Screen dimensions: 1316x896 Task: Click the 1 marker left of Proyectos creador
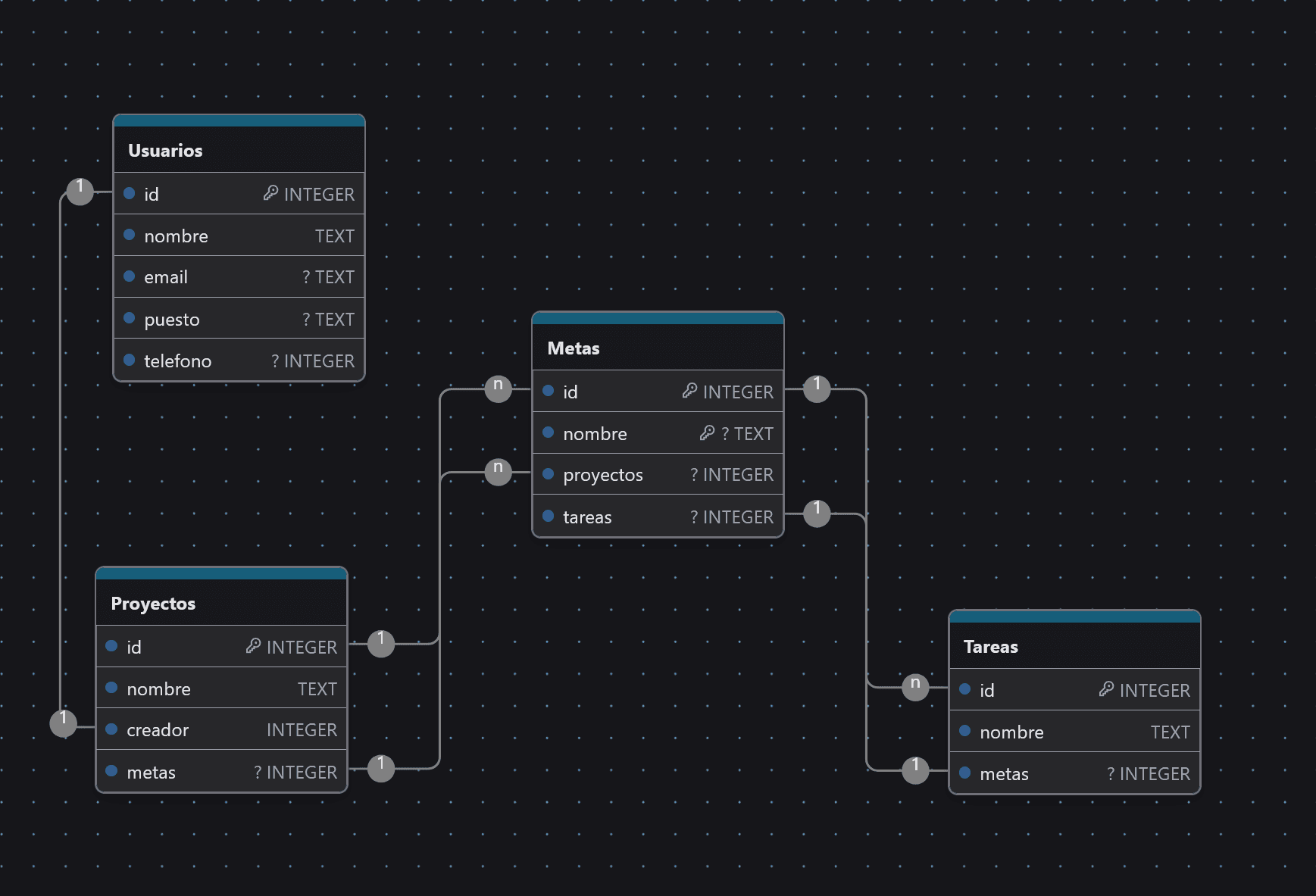[x=64, y=723]
